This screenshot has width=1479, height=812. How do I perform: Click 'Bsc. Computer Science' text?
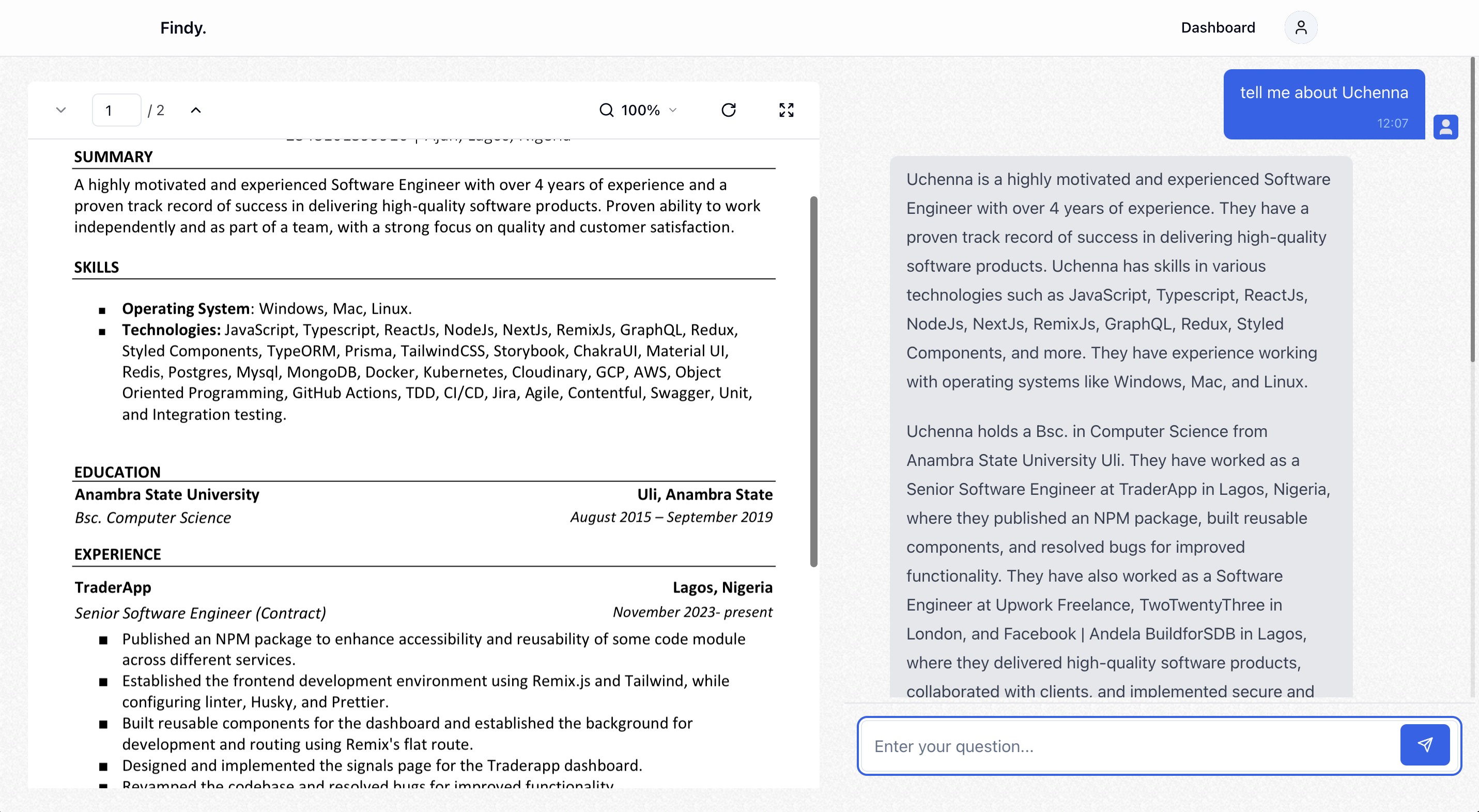[x=153, y=518]
